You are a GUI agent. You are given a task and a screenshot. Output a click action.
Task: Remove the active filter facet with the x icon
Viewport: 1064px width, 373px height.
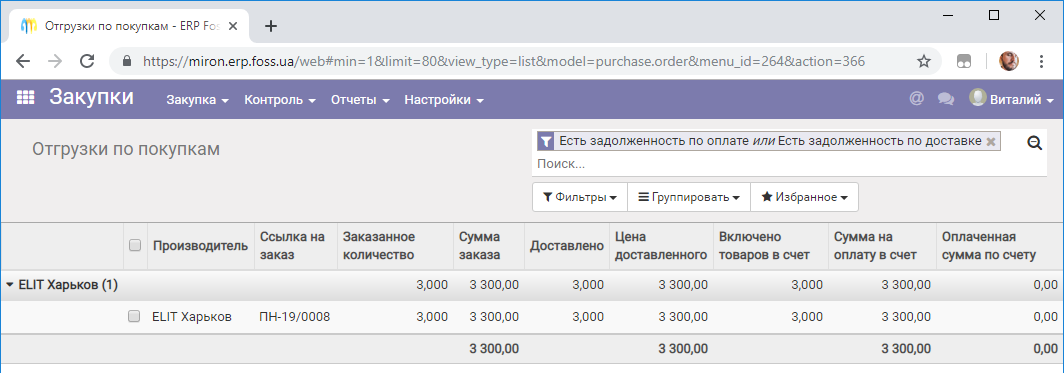point(990,141)
